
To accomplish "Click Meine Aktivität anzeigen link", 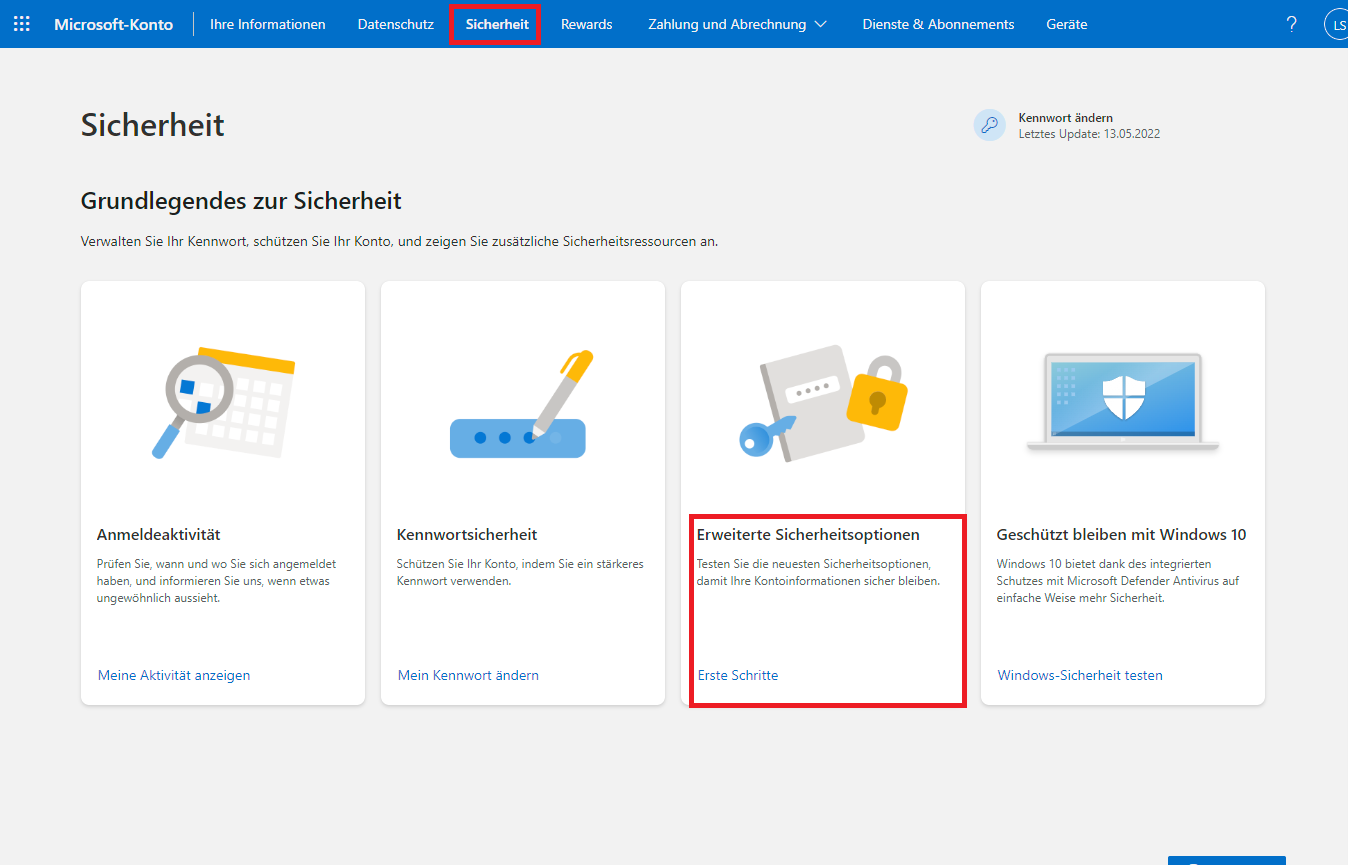I will (x=174, y=675).
